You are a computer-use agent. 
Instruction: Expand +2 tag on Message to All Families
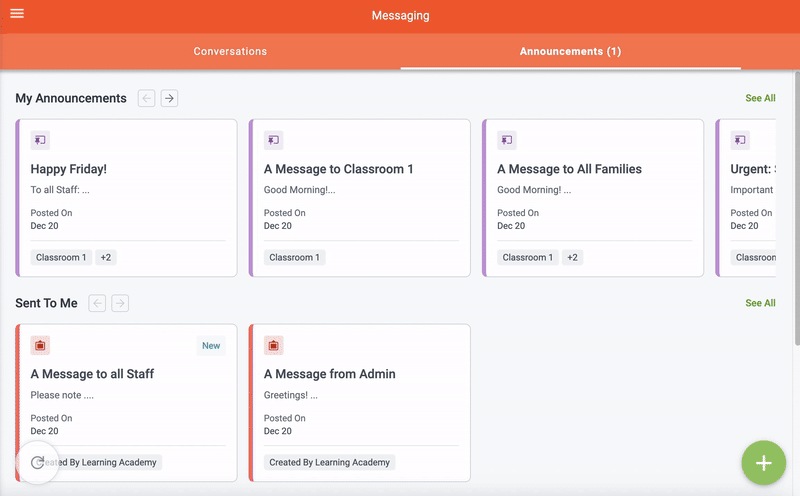(572, 257)
